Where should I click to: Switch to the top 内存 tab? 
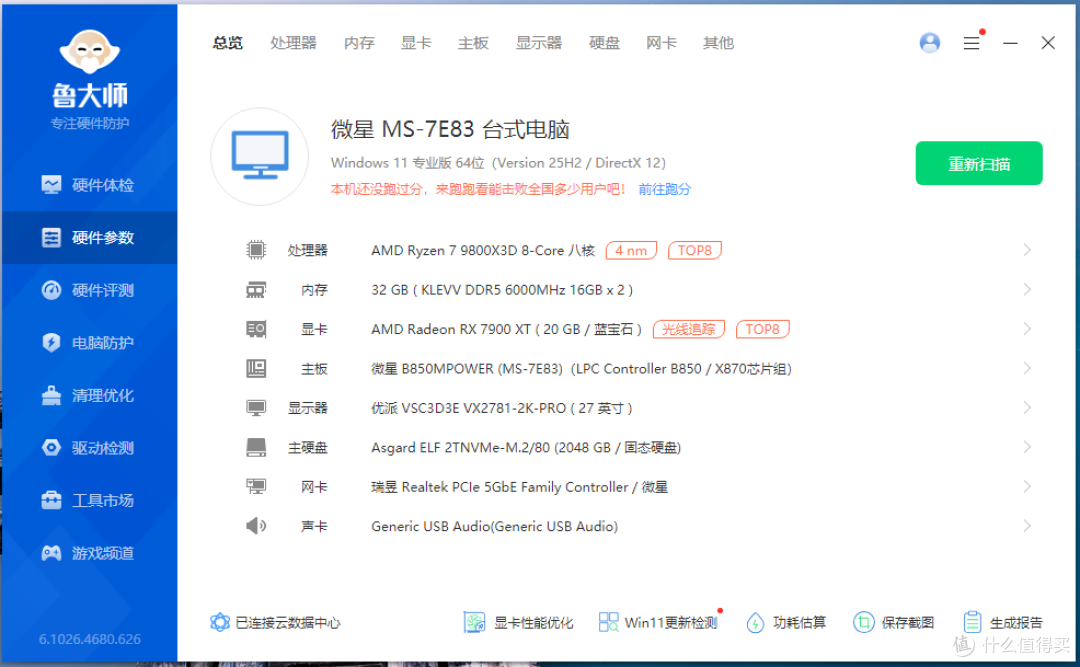point(359,43)
